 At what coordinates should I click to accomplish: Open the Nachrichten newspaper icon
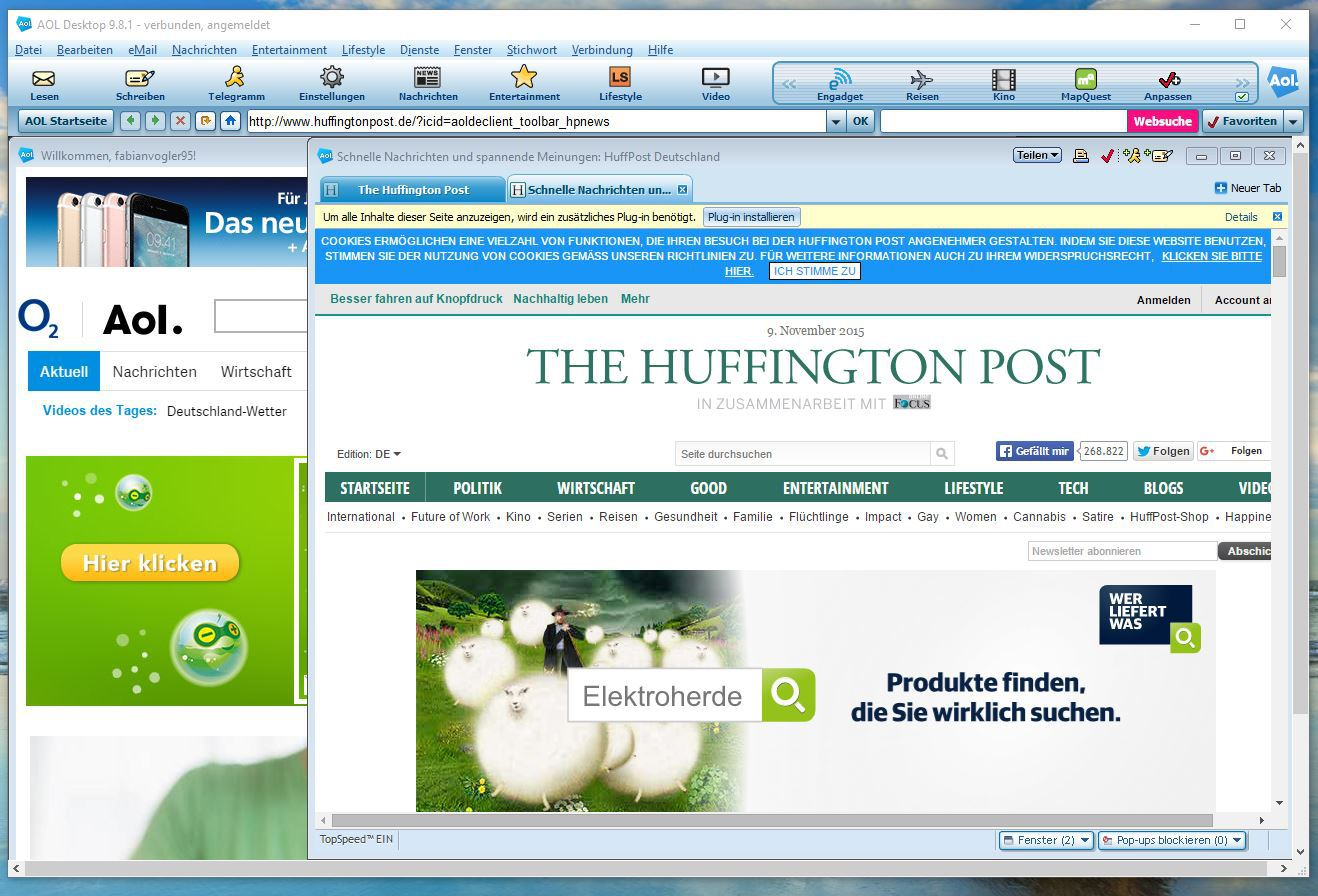(428, 83)
